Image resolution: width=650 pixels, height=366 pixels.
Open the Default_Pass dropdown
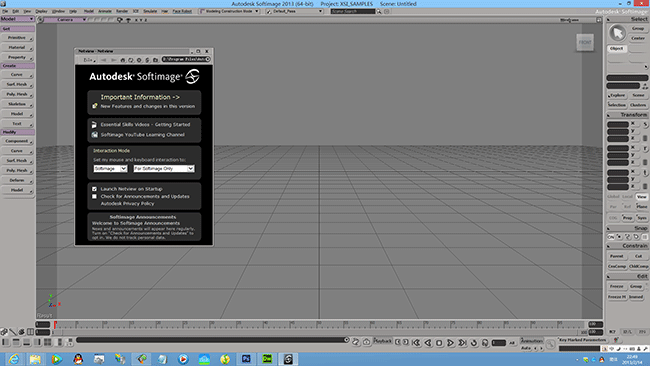(x=294, y=12)
